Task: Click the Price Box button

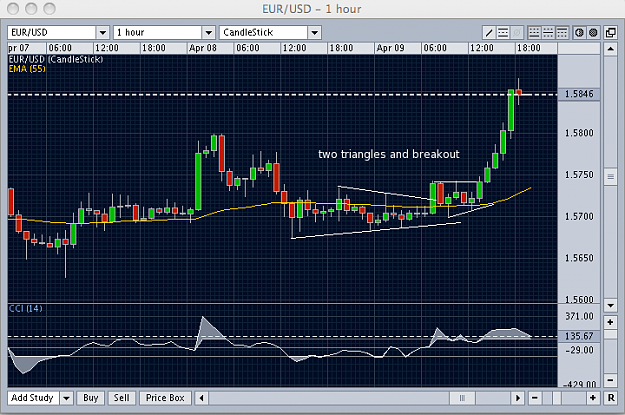Action: point(165,398)
